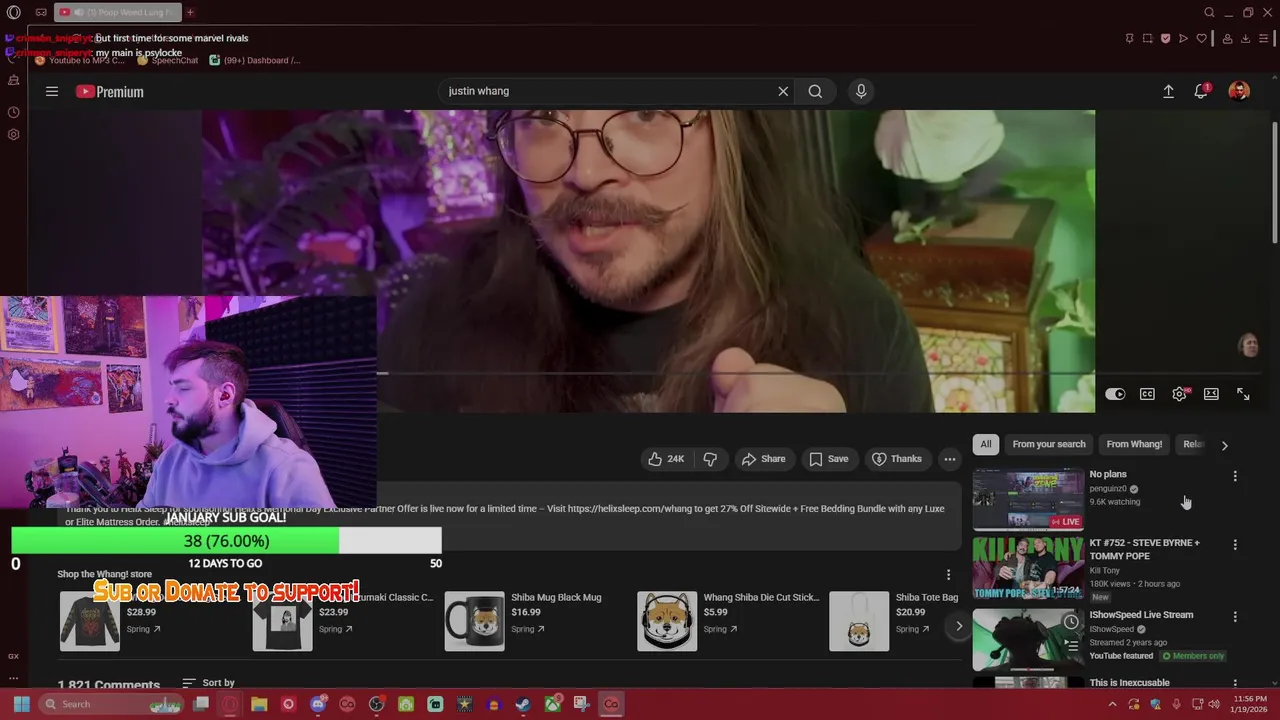Open browser menu logo icon

click(13, 13)
